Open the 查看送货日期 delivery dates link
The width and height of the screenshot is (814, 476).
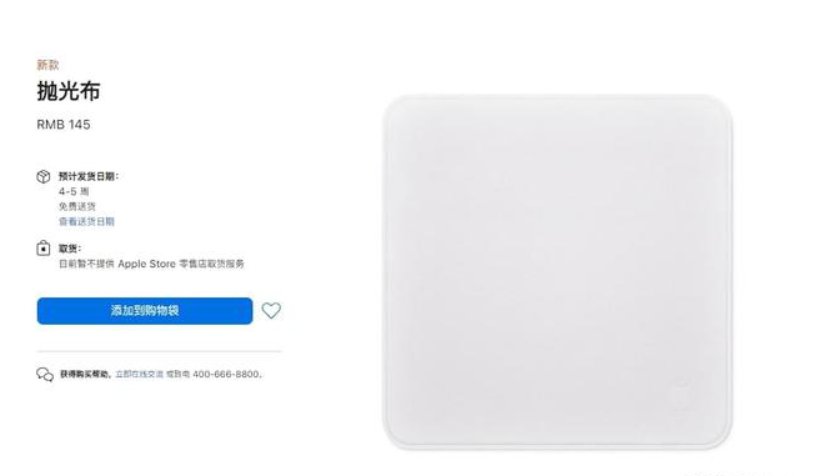click(x=86, y=221)
